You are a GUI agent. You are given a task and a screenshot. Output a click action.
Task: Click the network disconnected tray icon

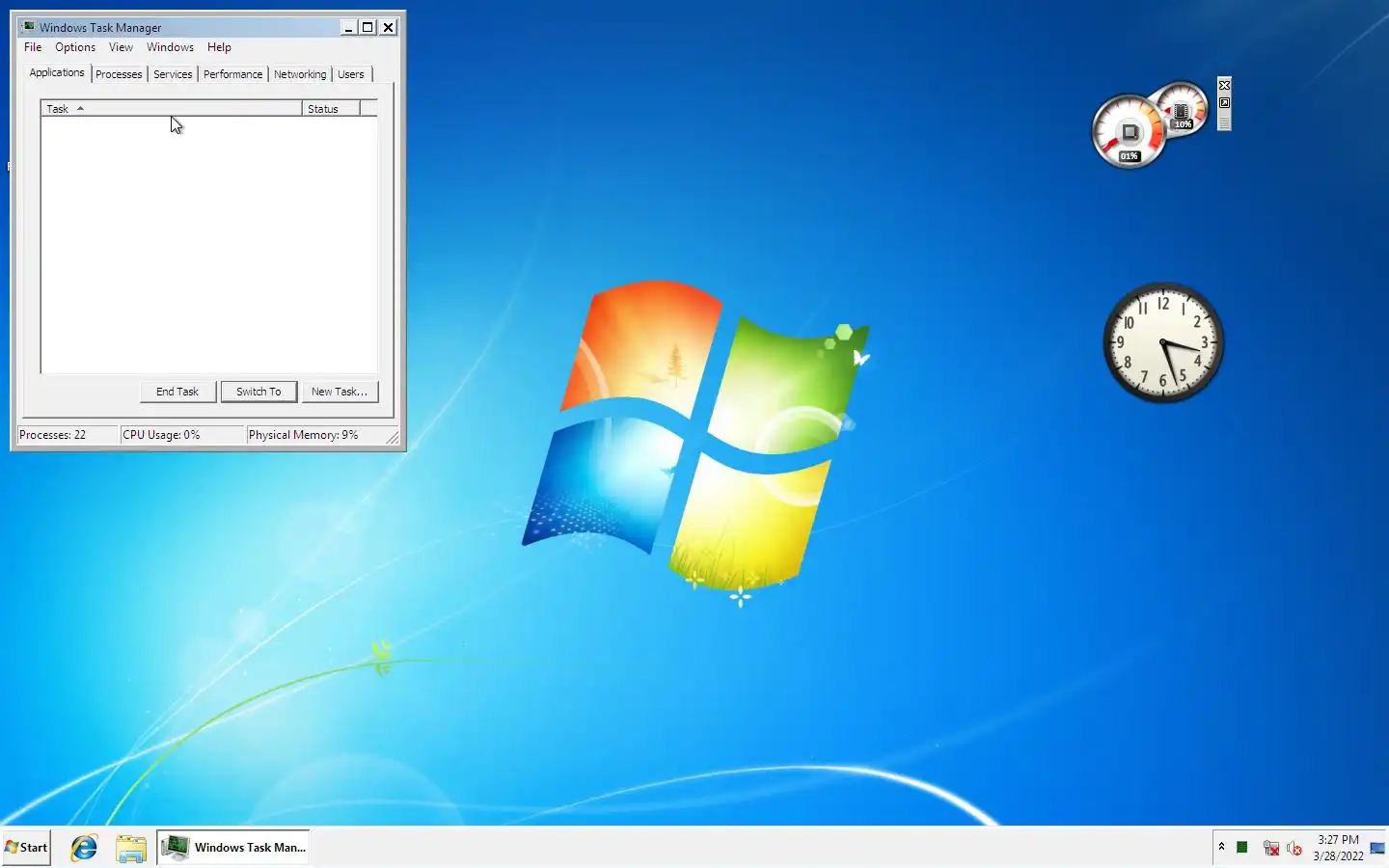(1271, 848)
